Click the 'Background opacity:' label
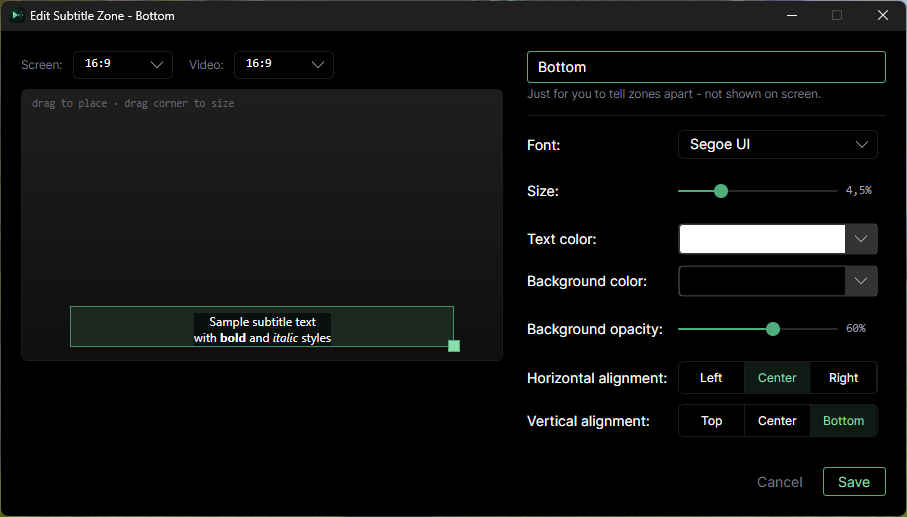Viewport: 907px width, 517px height. (x=595, y=329)
